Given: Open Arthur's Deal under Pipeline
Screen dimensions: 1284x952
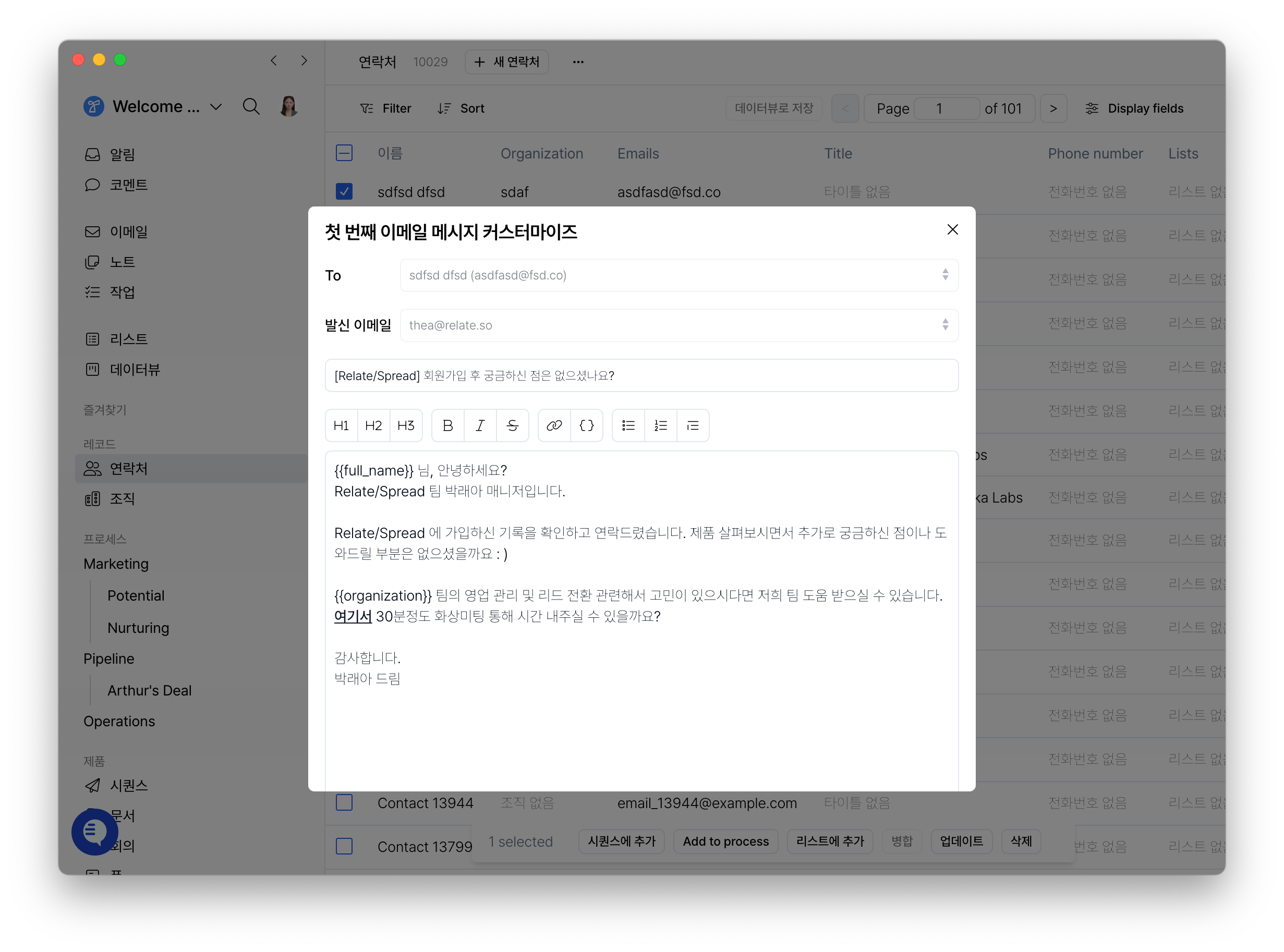Looking at the screenshot, I should pyautogui.click(x=150, y=690).
